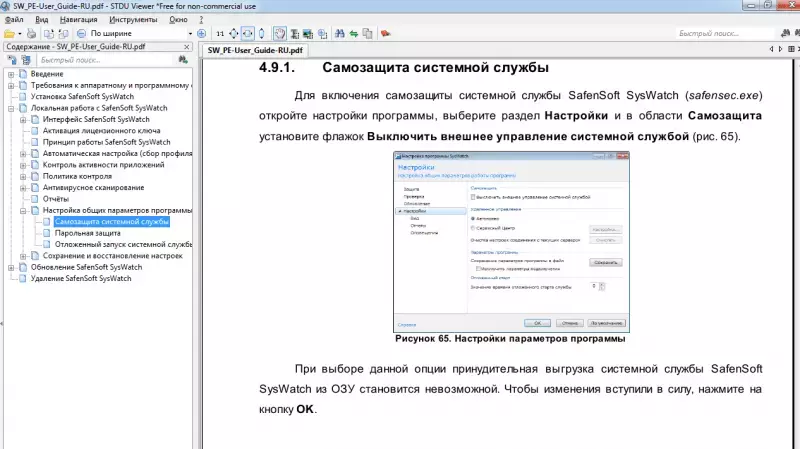Expand Сохранение и восстановление настроек node
This screenshot has width=800, height=449.
point(23,256)
